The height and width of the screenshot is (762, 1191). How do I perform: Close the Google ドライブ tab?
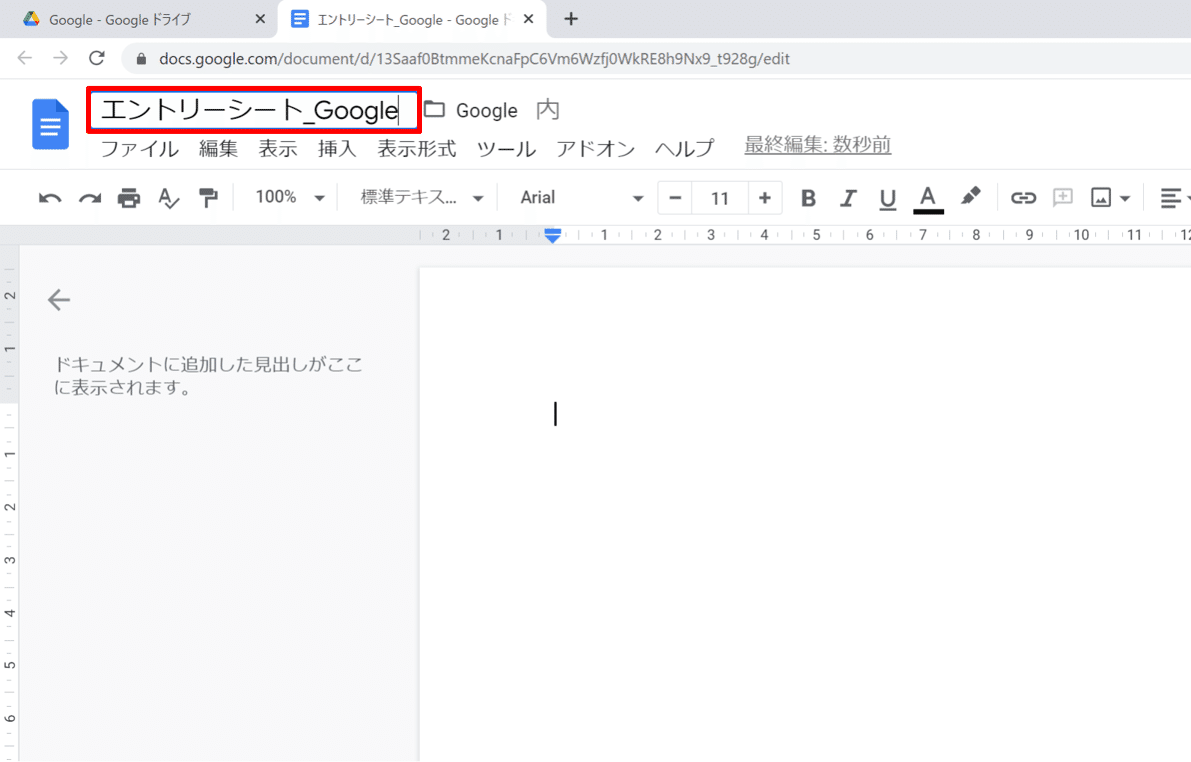(260, 19)
